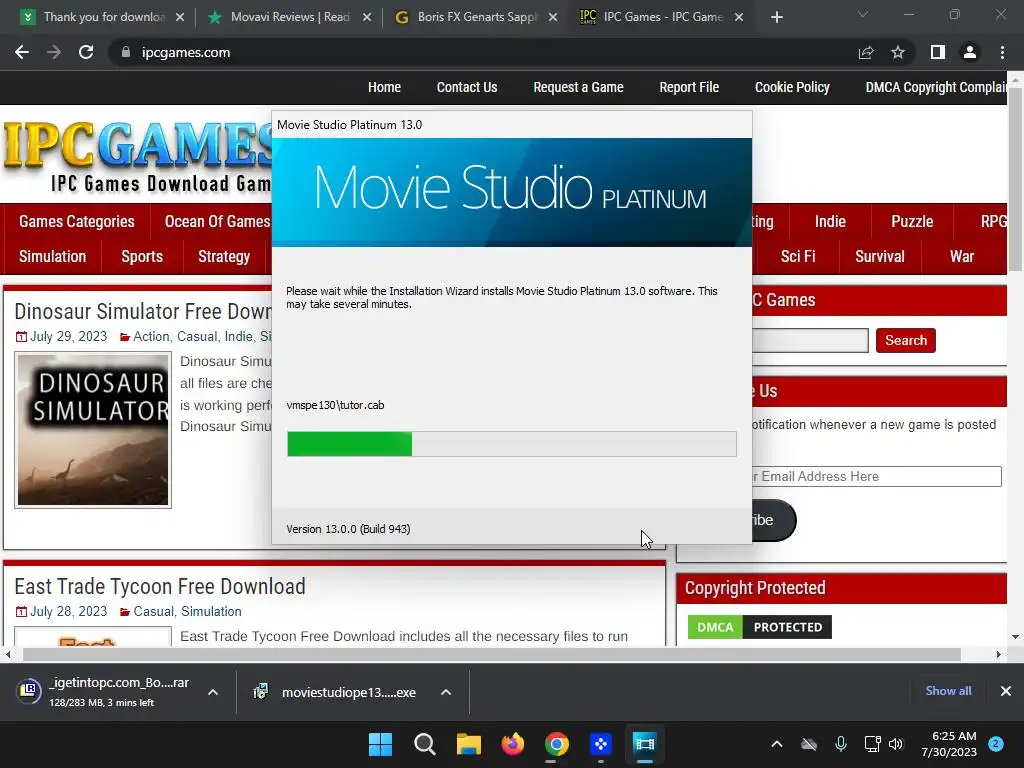
Task: Close the Boris FX Genarts tab
Action: (x=553, y=17)
